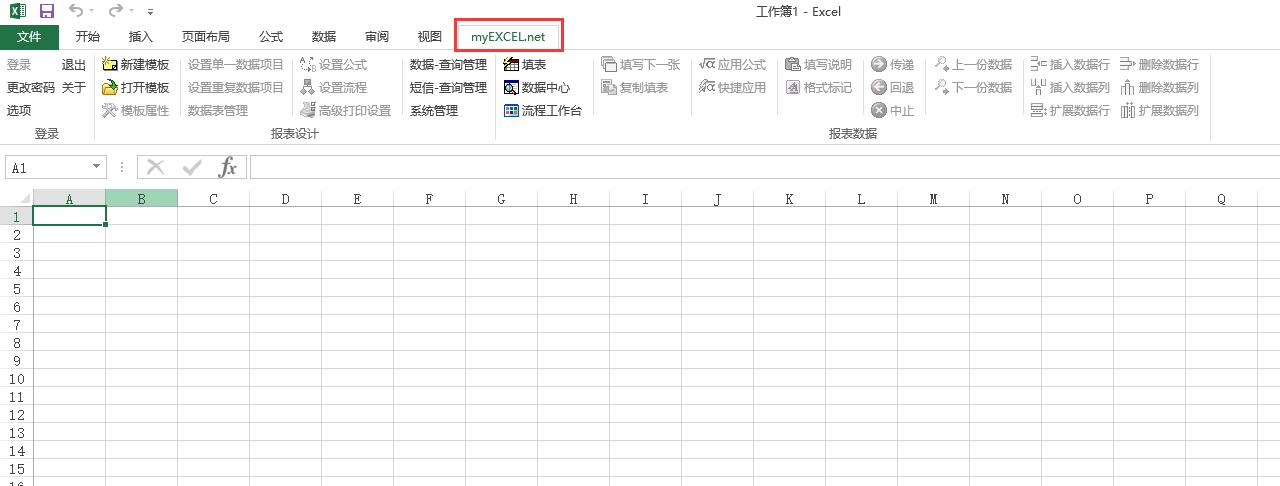
Task: Click 设置重复数据项目
Action: [x=236, y=88]
